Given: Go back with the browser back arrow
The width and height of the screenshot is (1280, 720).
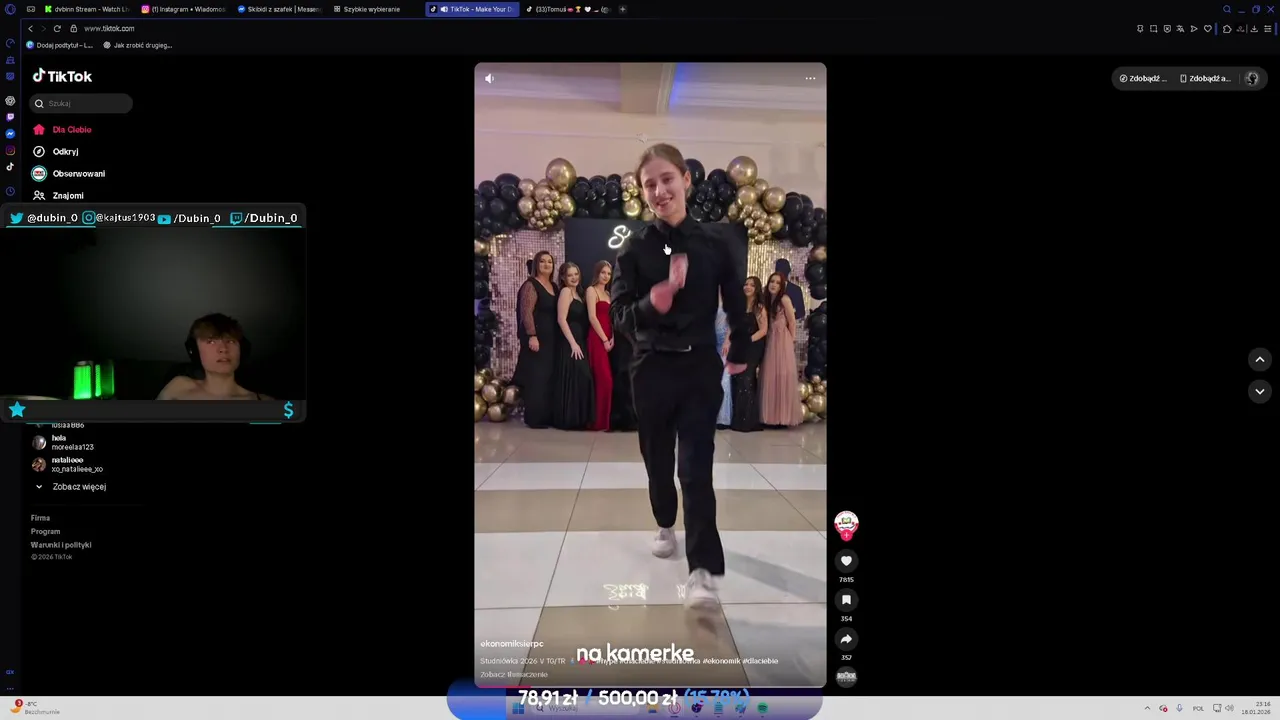Looking at the screenshot, I should point(30,28).
